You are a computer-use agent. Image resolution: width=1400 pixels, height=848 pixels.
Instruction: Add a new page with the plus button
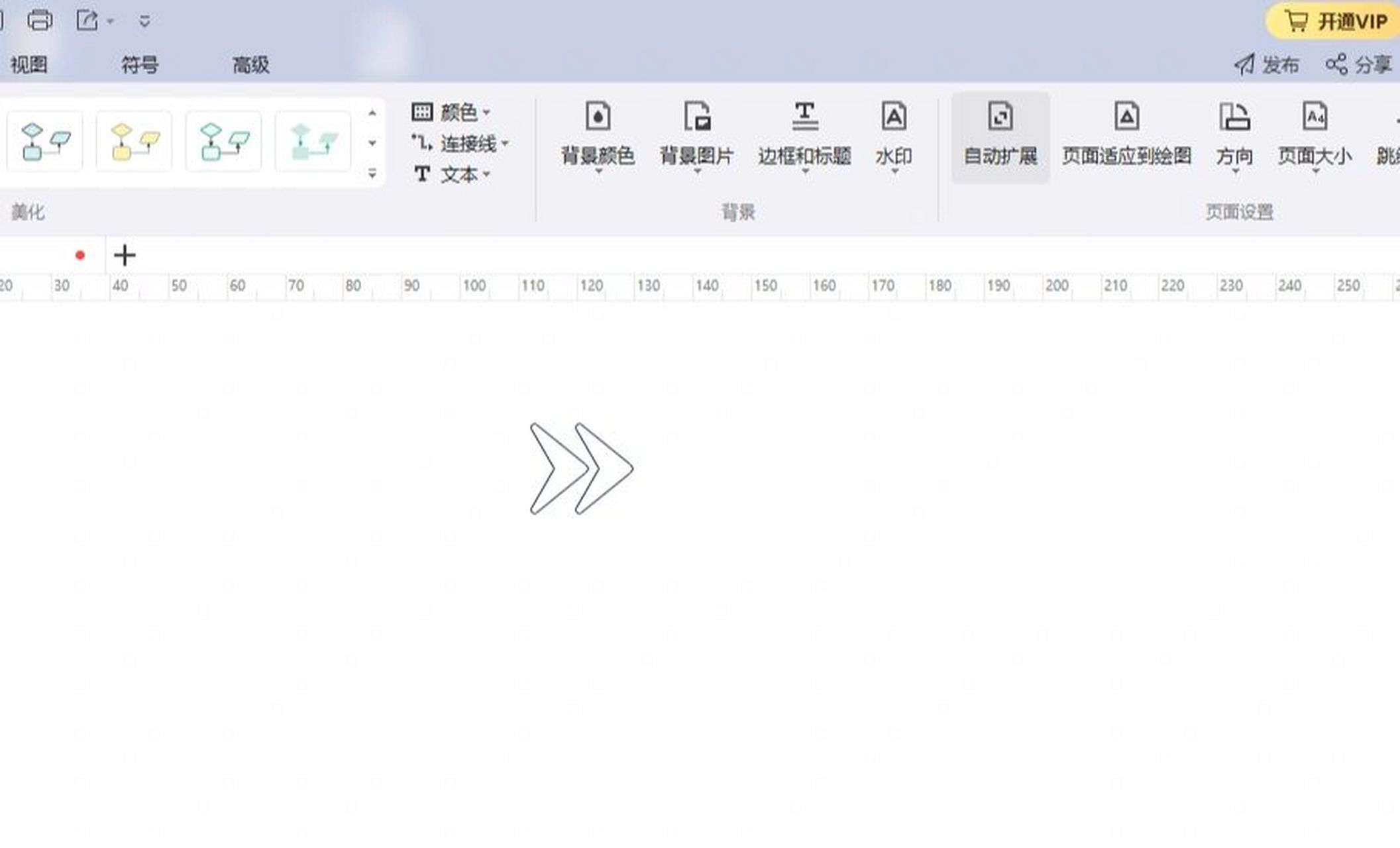click(x=125, y=255)
